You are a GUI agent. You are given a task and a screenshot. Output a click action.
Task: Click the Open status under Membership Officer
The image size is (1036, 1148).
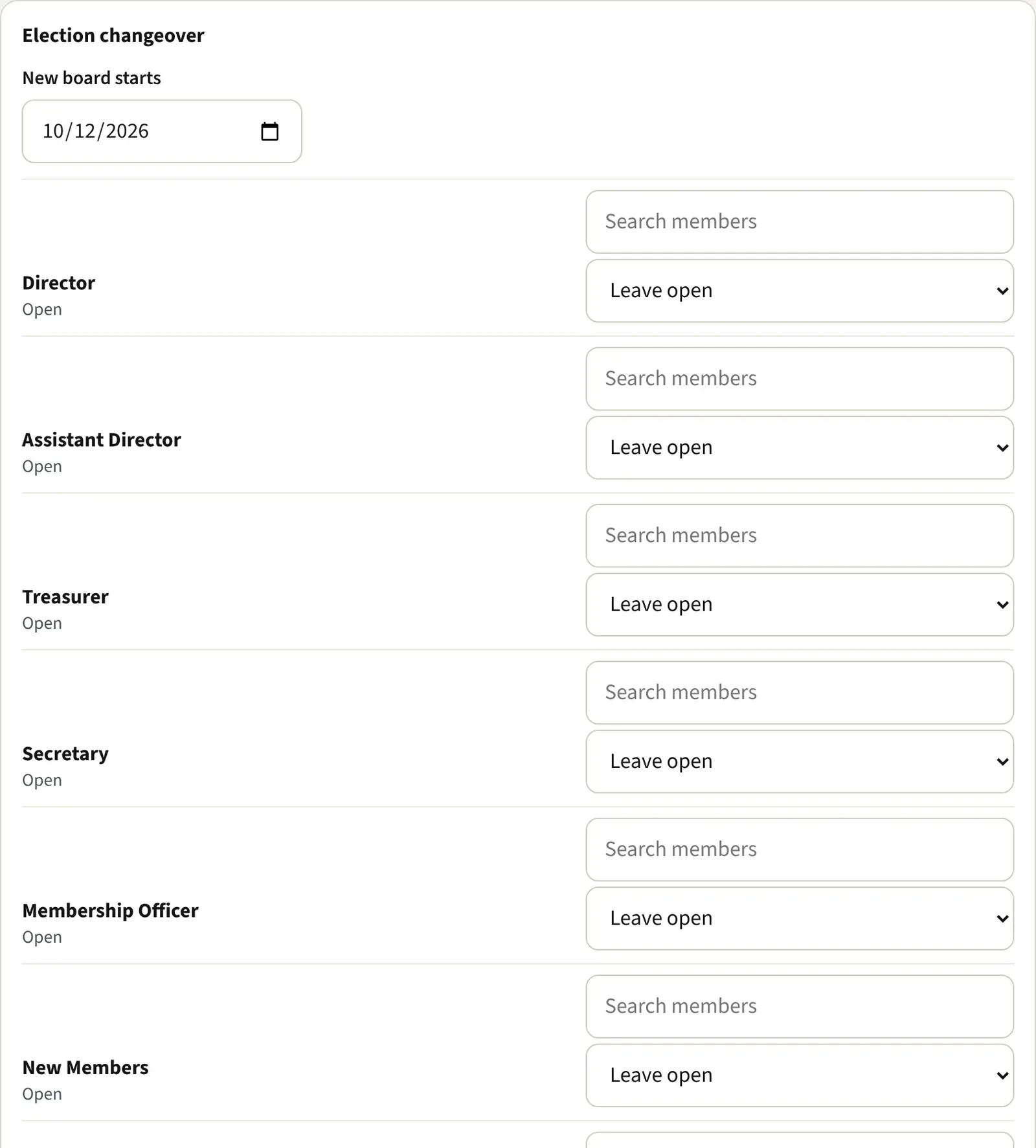point(42,937)
